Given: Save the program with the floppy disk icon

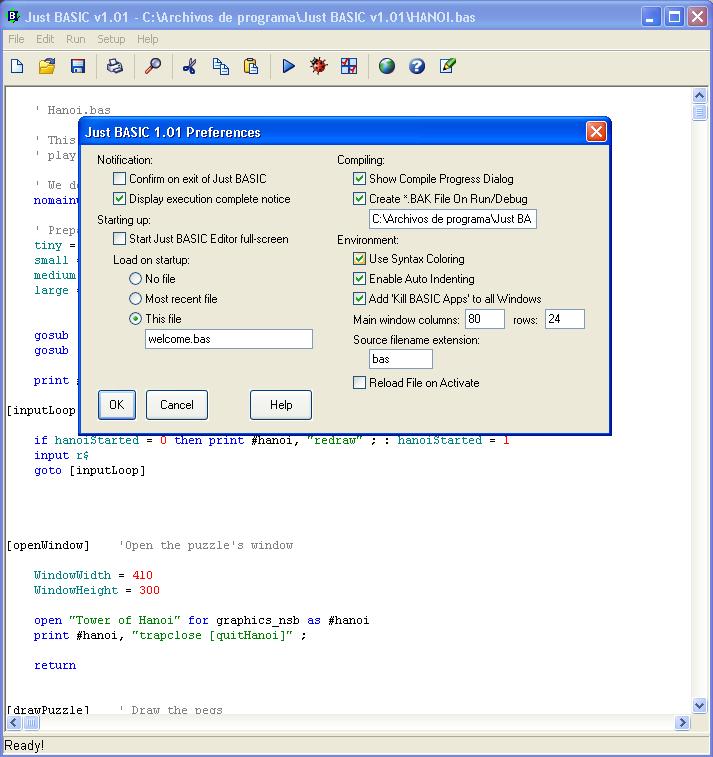Looking at the screenshot, I should [78, 66].
